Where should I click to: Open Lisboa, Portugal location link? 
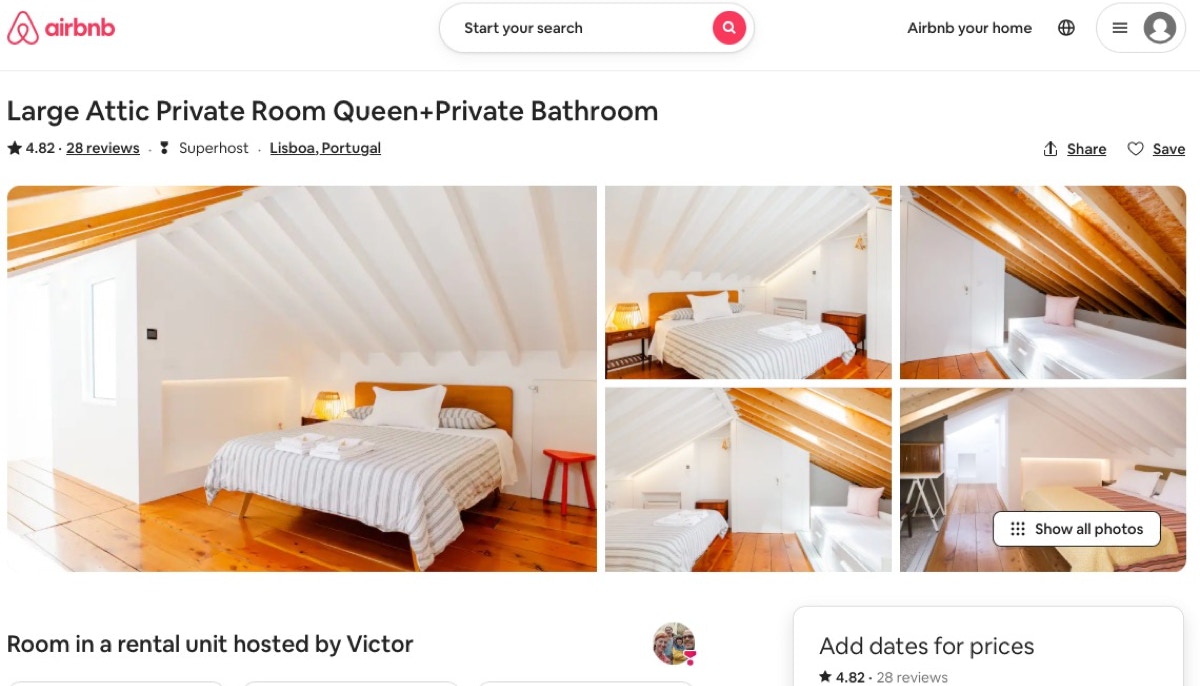[325, 148]
